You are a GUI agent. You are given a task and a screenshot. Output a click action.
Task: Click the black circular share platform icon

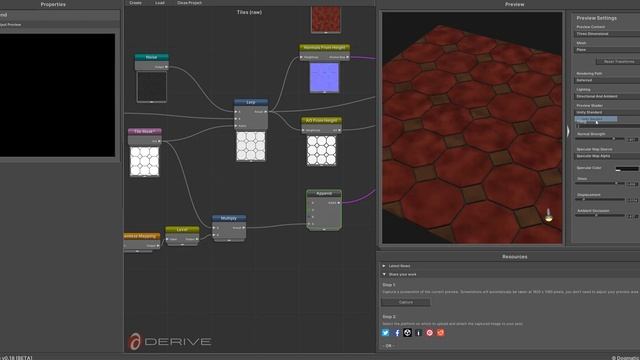pyautogui.click(x=407, y=333)
